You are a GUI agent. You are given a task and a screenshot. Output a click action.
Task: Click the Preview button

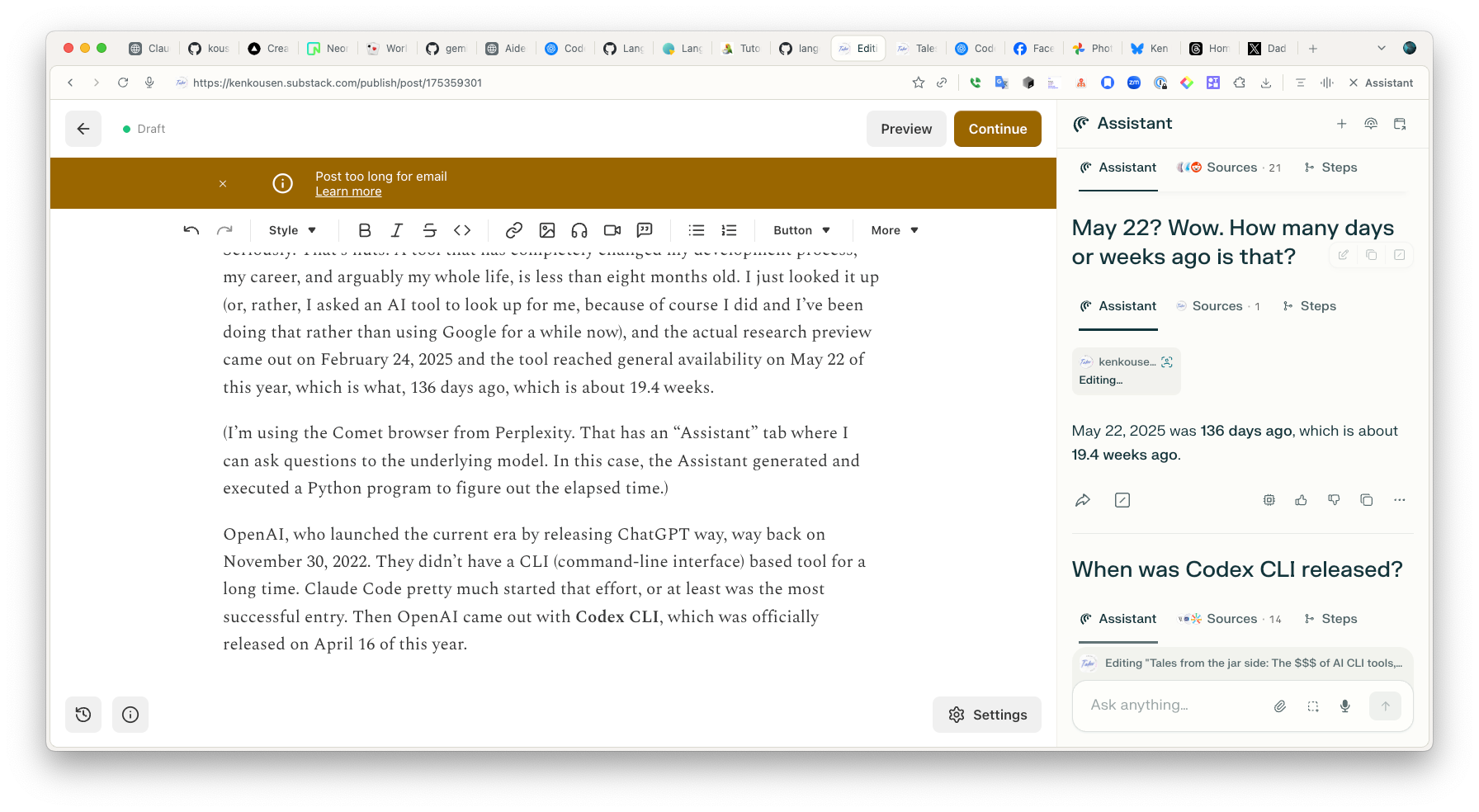click(x=906, y=129)
